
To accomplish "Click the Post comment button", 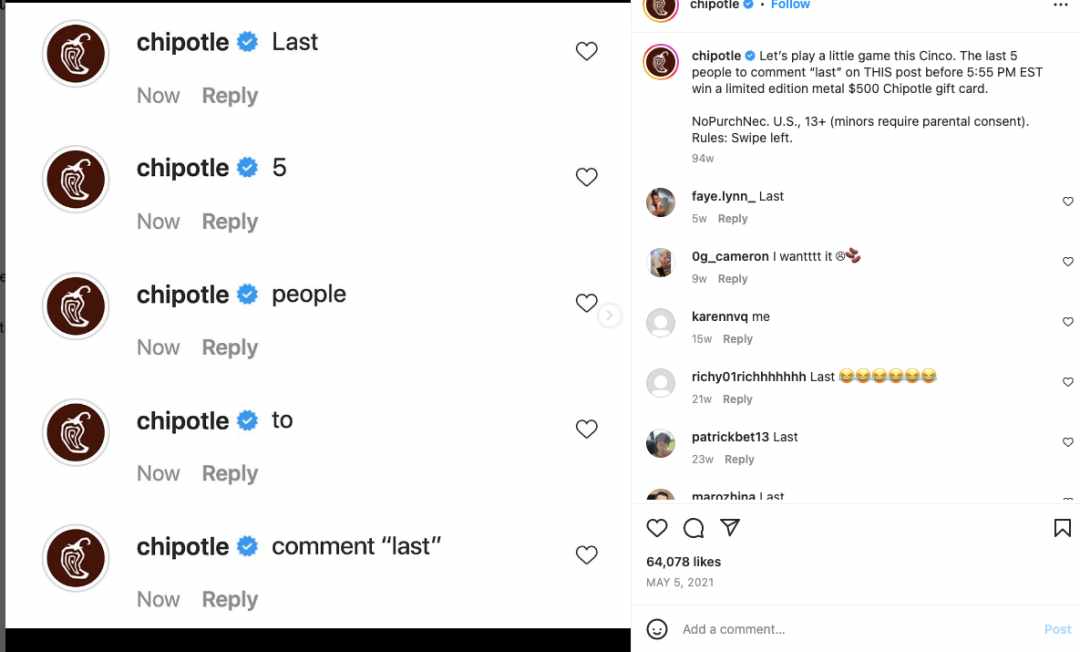I will pos(1057,629).
